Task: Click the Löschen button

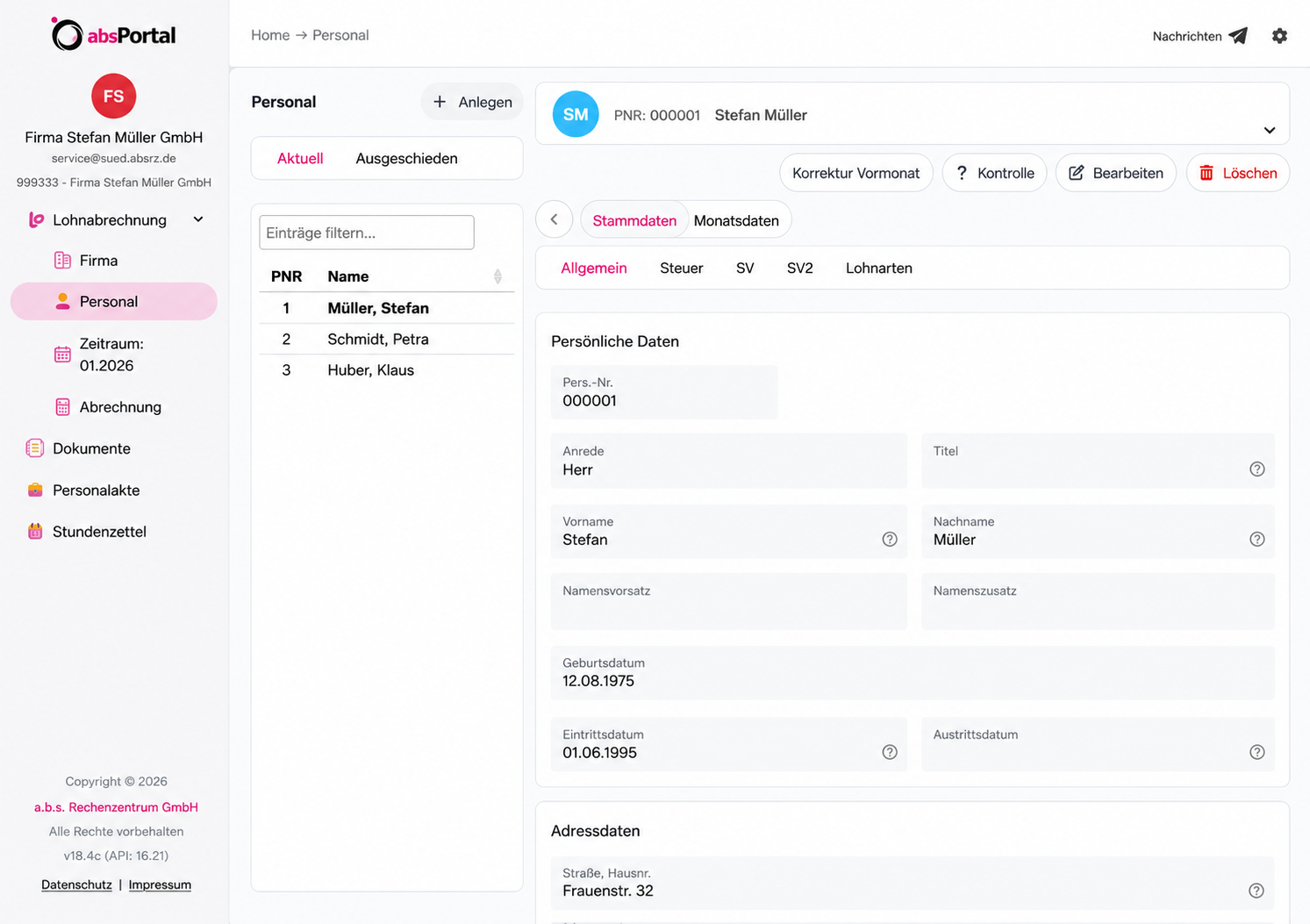Action: 1238,173
